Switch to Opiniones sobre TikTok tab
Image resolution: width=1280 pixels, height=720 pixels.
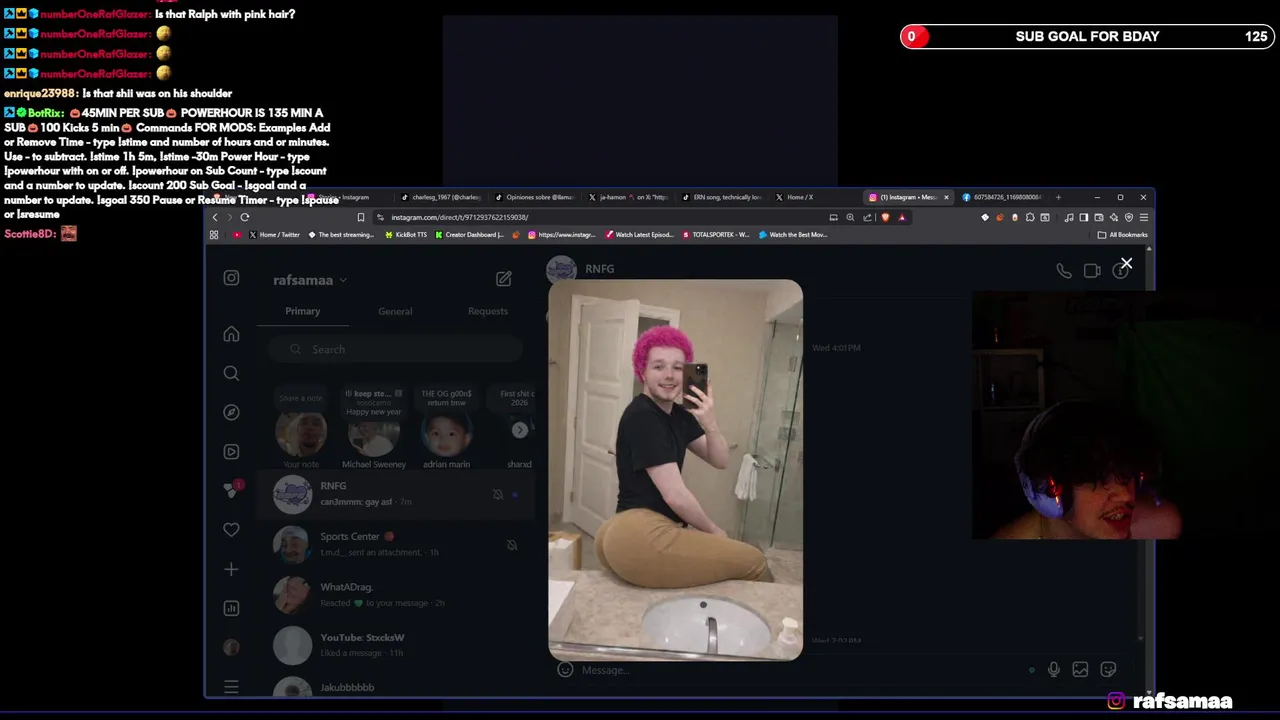pyautogui.click(x=535, y=197)
